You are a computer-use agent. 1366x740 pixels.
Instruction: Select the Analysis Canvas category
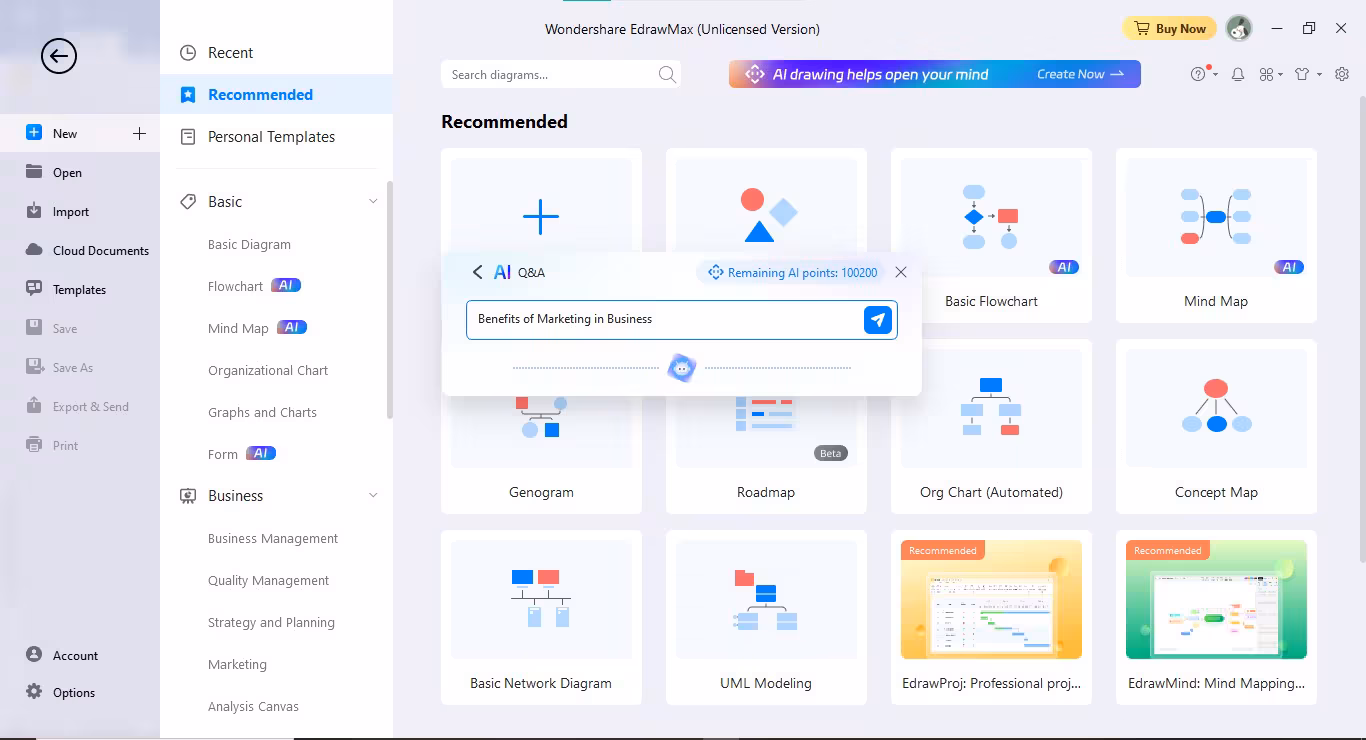tap(253, 706)
